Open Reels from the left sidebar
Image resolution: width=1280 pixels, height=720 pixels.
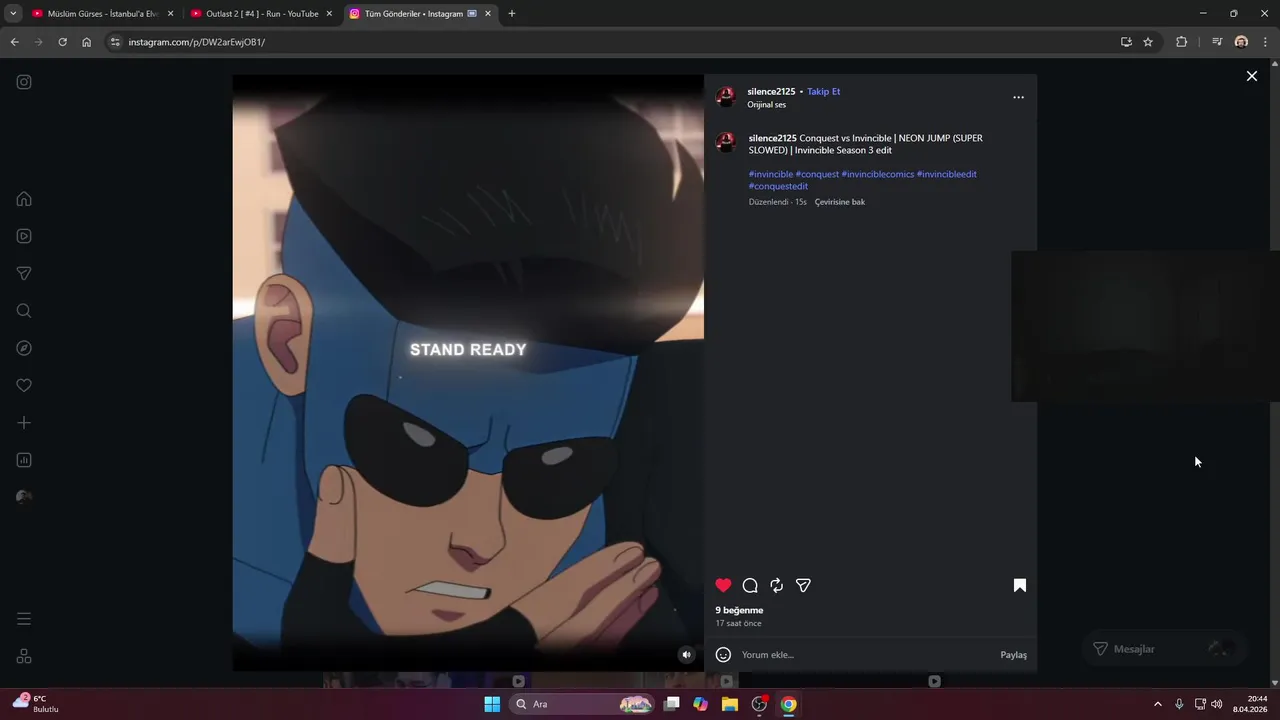pos(24,236)
